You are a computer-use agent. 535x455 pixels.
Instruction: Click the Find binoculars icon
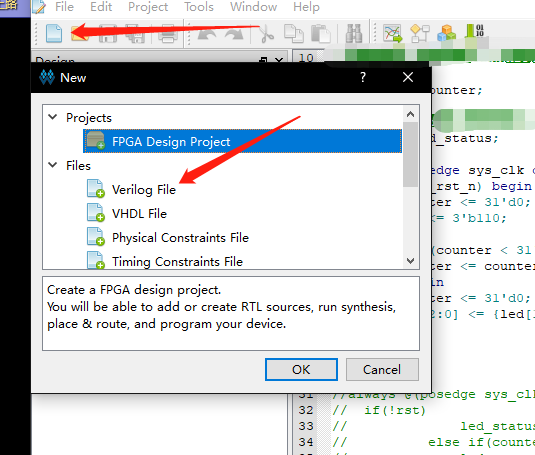[x=354, y=33]
